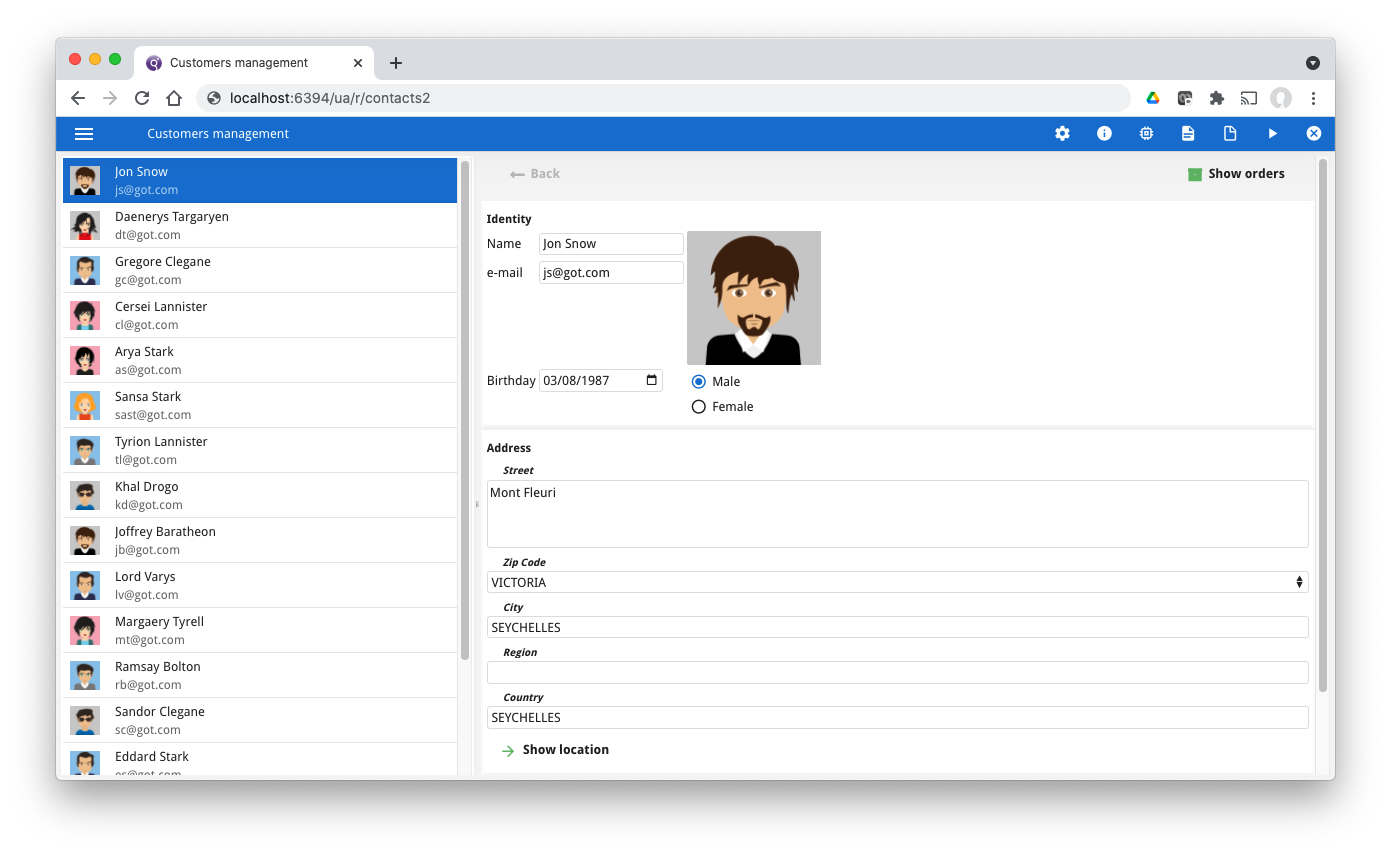The image size is (1391, 854).
Task: Click the CPU chip icon in the toolbar
Action: click(1146, 133)
